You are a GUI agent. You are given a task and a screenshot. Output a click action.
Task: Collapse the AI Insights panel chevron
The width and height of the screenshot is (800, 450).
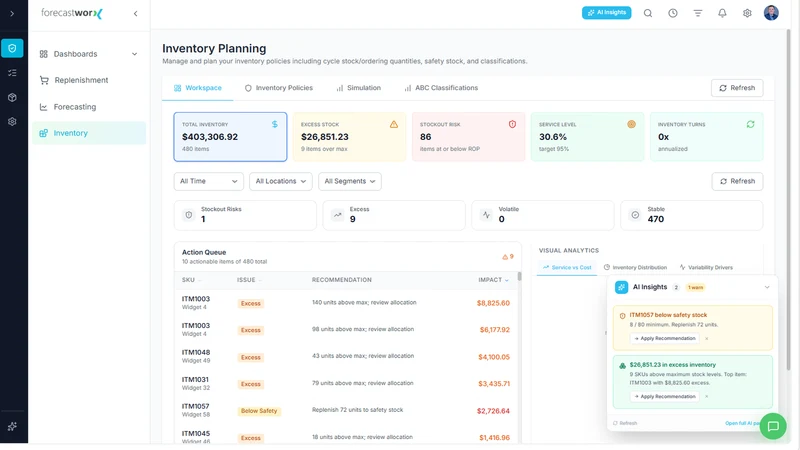[x=767, y=287]
